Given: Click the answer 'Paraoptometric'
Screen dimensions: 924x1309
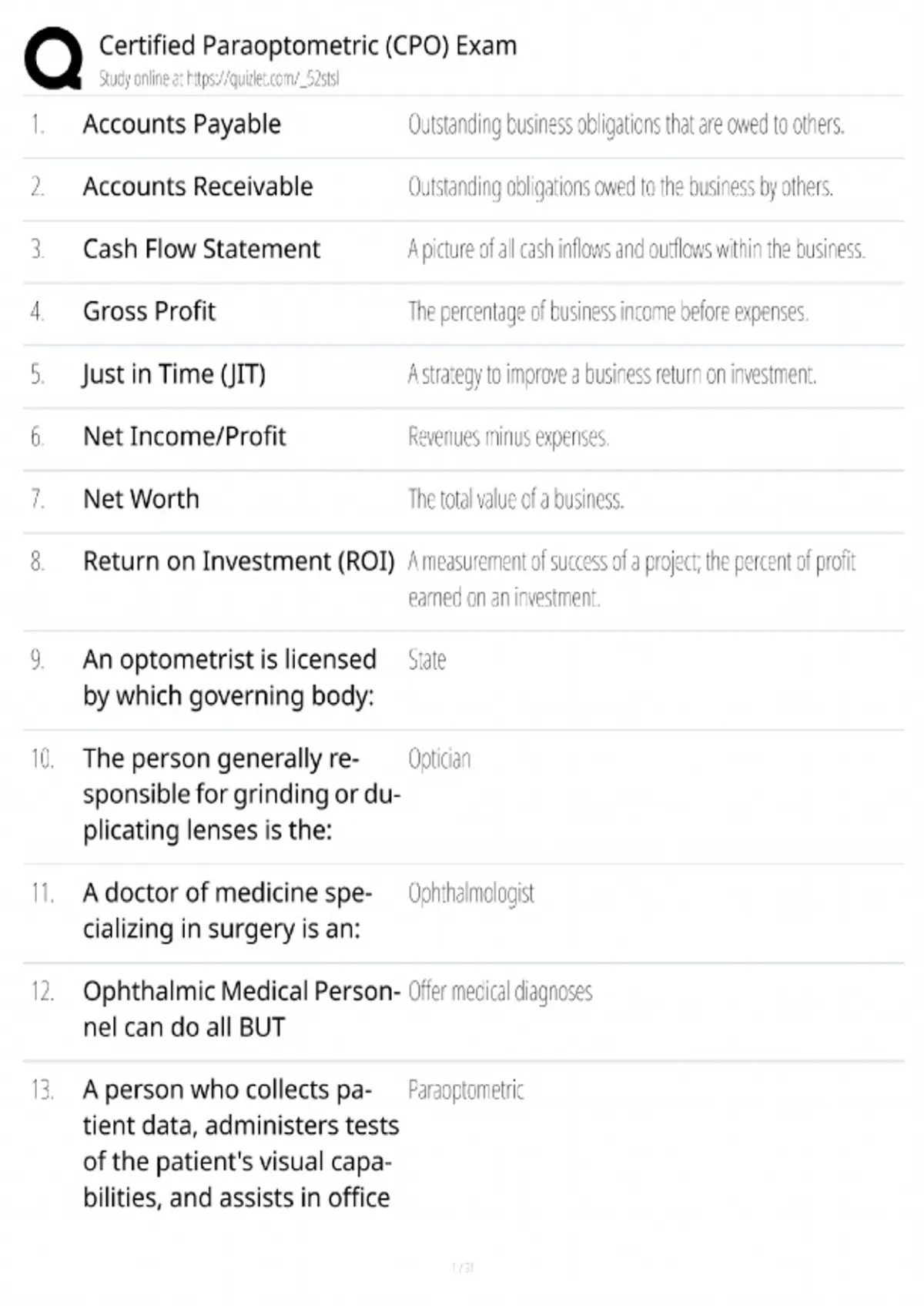Looking at the screenshot, I should [466, 1090].
